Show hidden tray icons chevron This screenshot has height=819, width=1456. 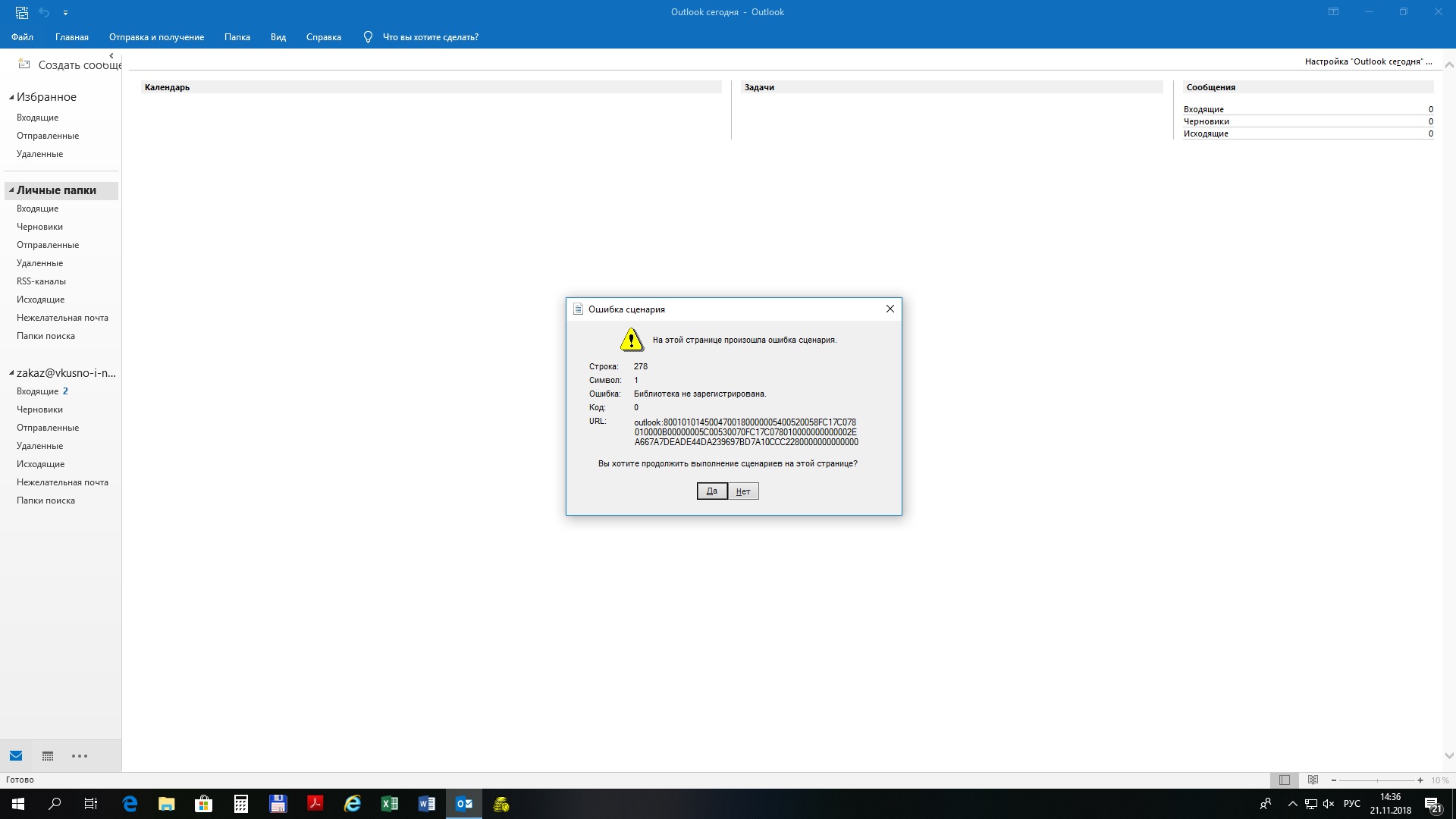(1293, 804)
